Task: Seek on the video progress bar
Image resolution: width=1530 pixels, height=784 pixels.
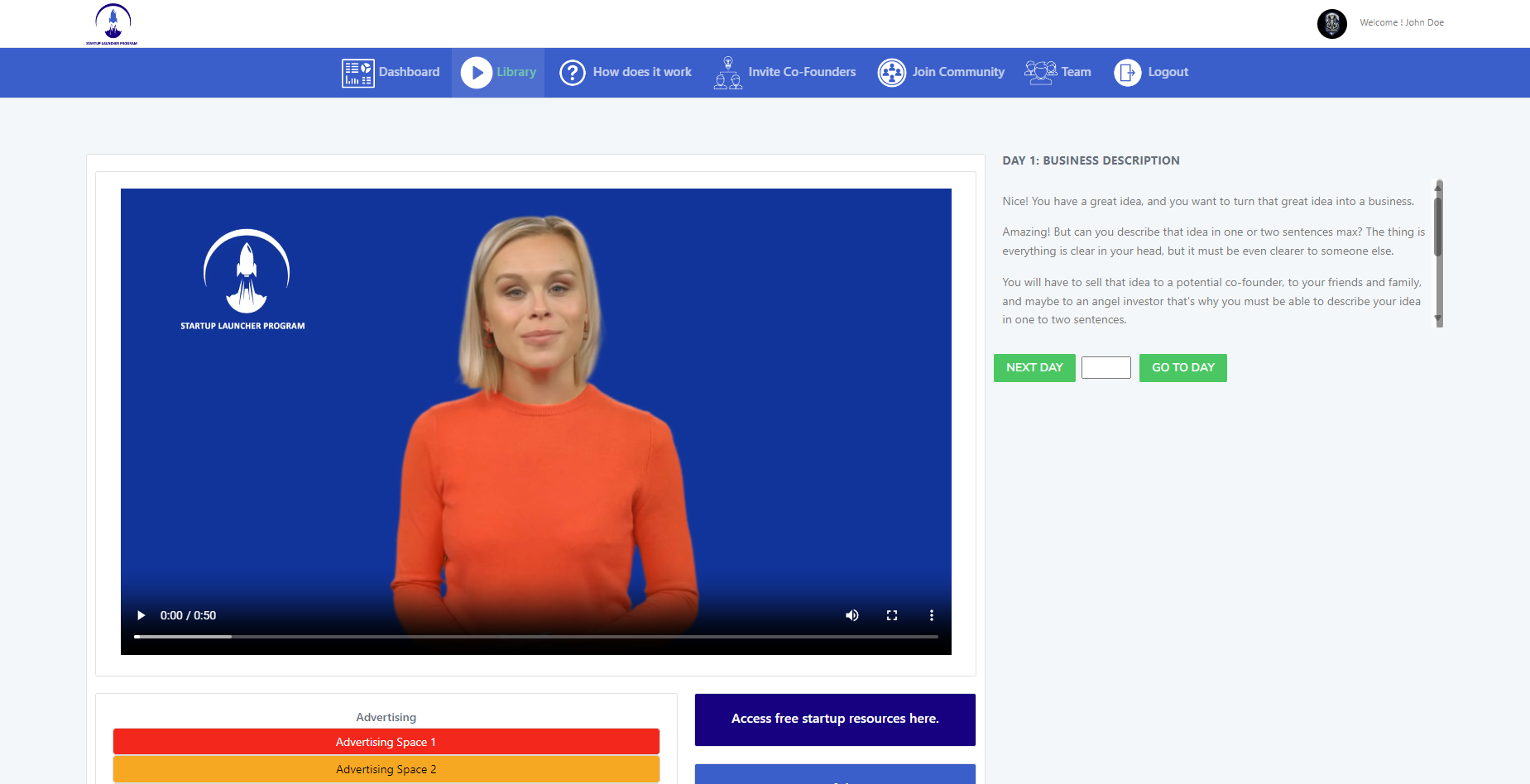Action: tap(535, 637)
